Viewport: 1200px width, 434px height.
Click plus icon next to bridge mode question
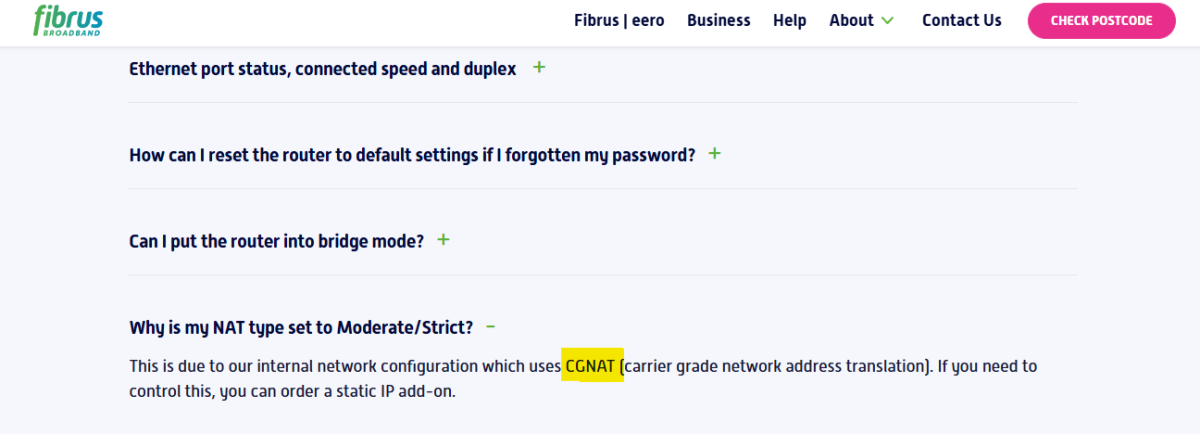[443, 240]
